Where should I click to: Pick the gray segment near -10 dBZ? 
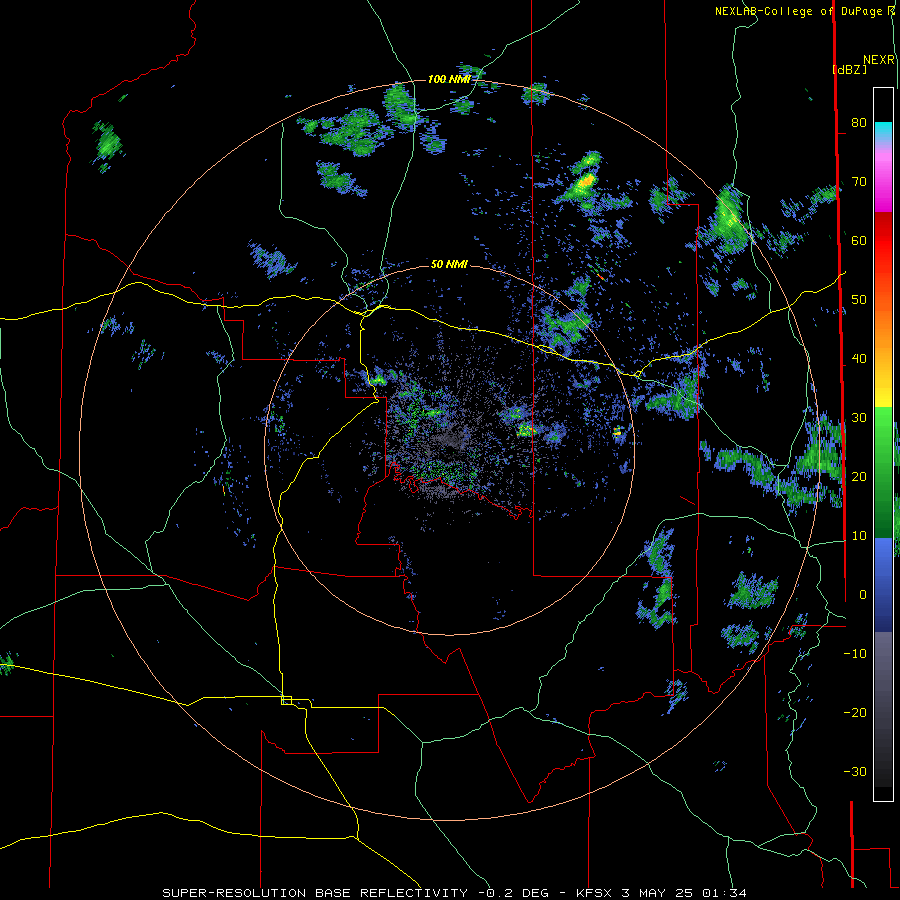883,660
